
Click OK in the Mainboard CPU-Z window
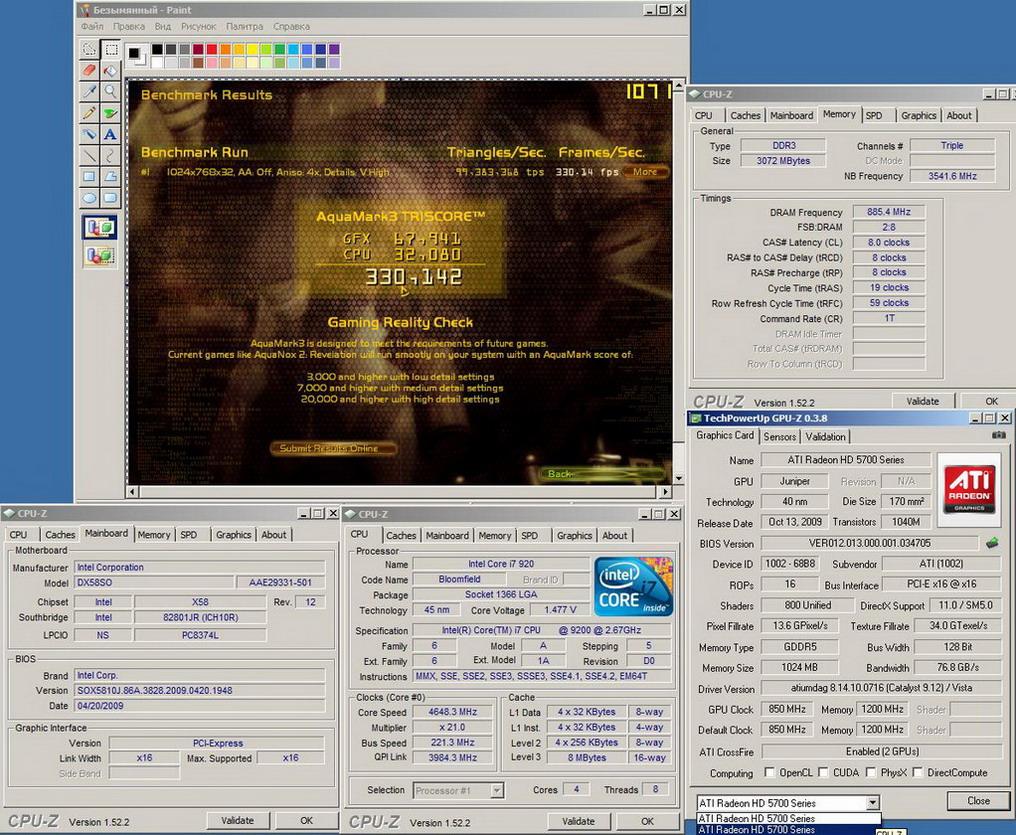click(x=306, y=820)
